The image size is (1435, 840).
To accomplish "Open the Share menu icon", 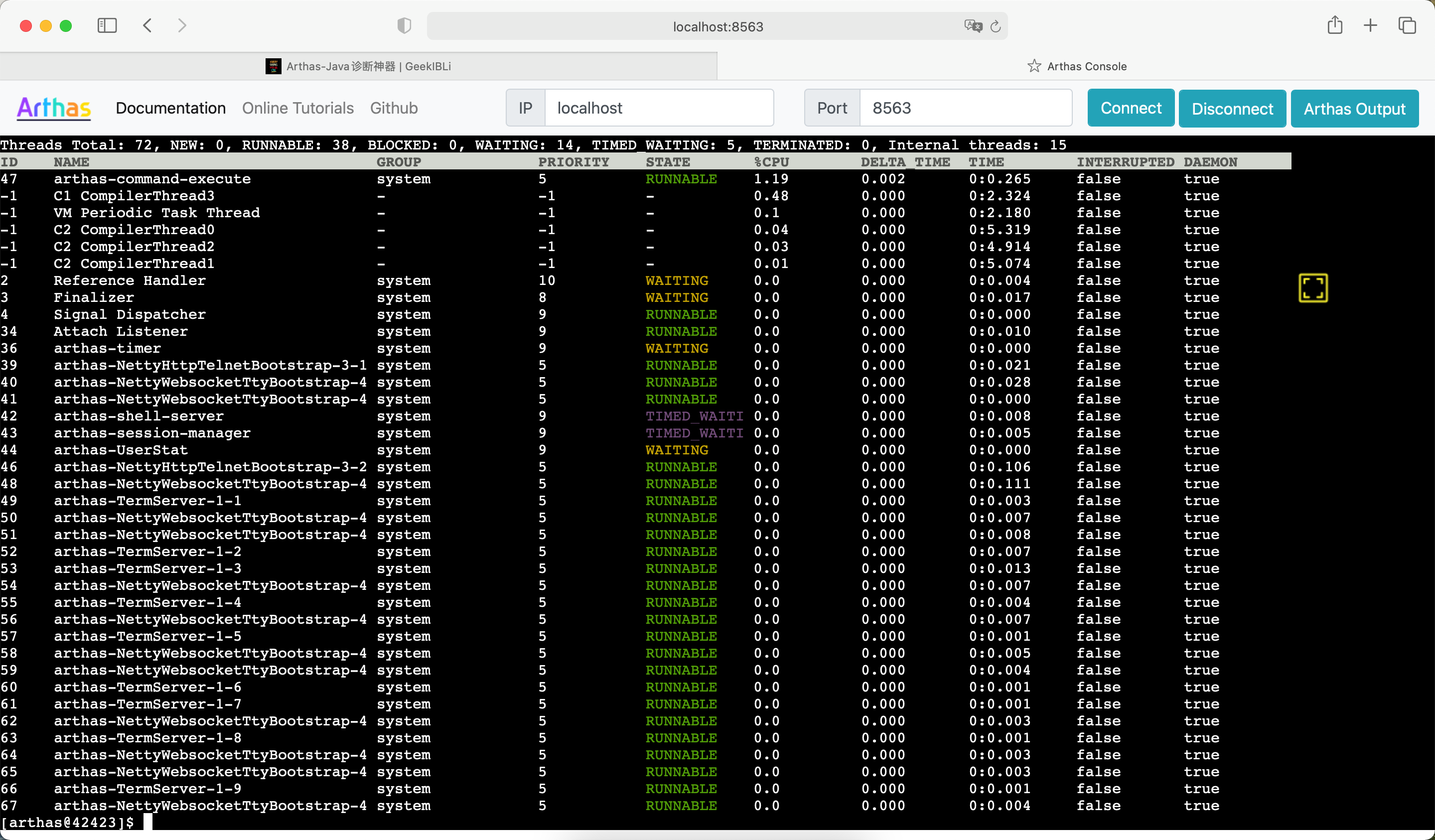I will (x=1335, y=25).
